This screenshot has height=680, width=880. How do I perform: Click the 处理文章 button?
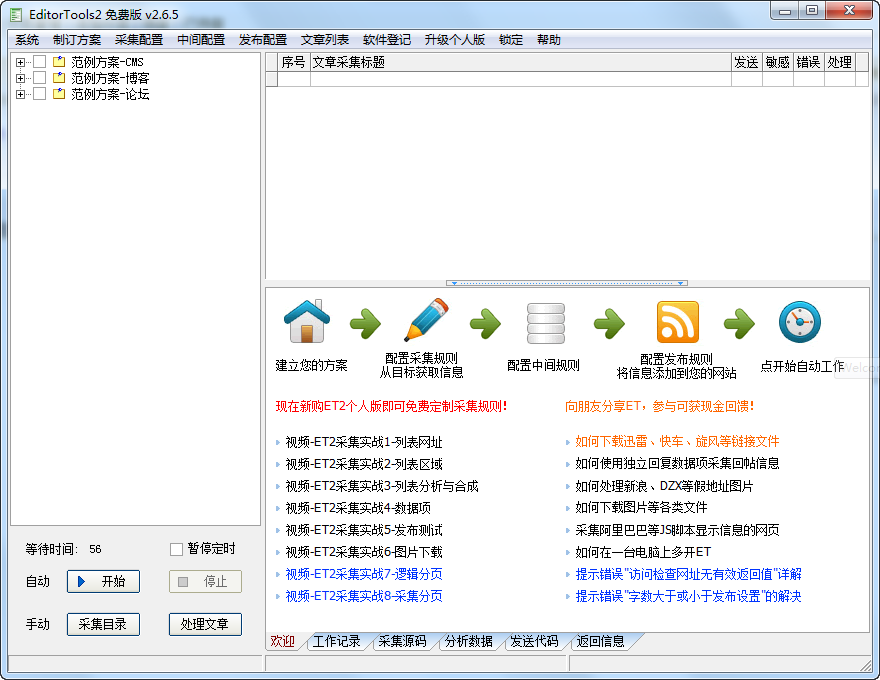205,624
